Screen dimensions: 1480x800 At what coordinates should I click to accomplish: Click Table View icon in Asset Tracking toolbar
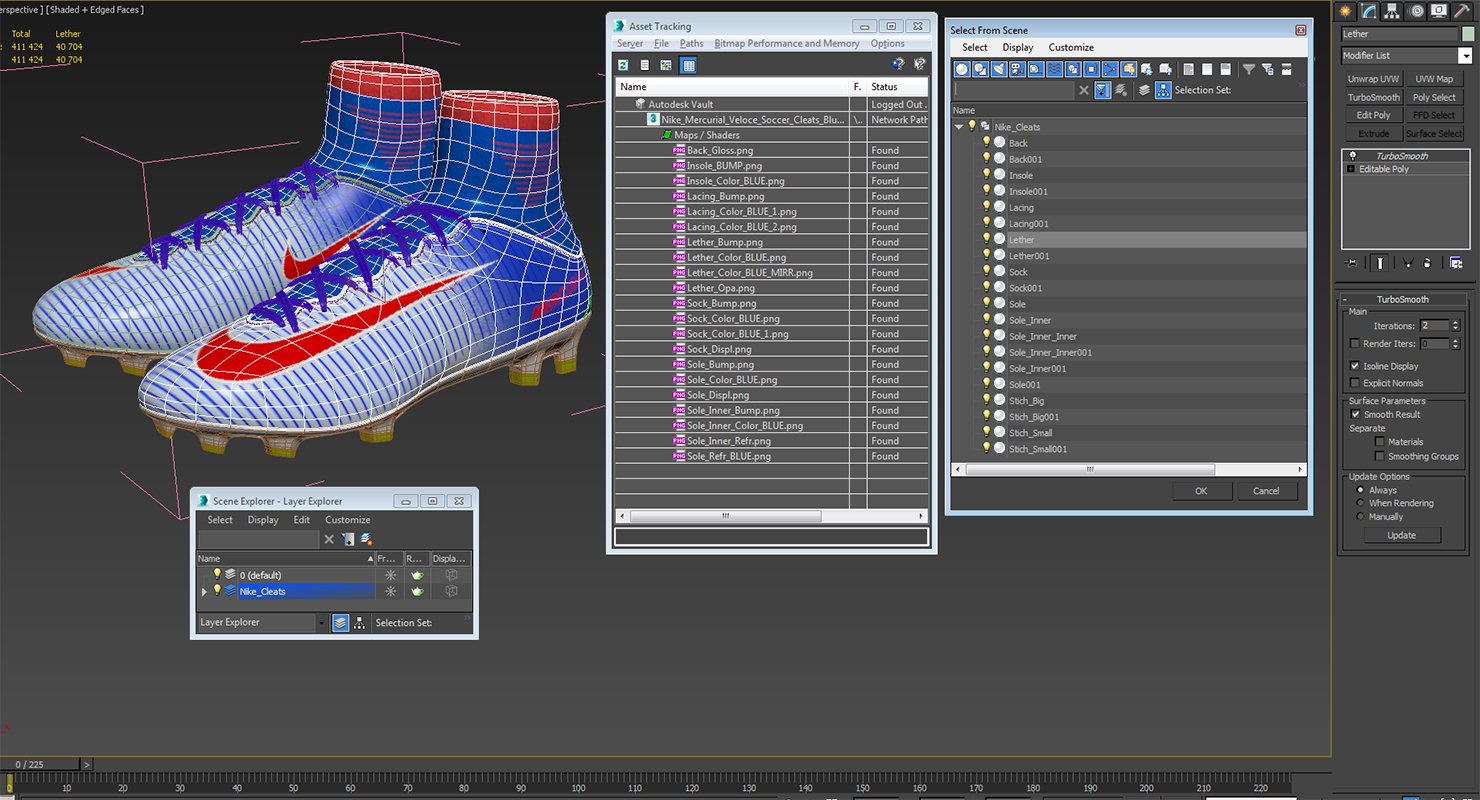click(x=688, y=65)
